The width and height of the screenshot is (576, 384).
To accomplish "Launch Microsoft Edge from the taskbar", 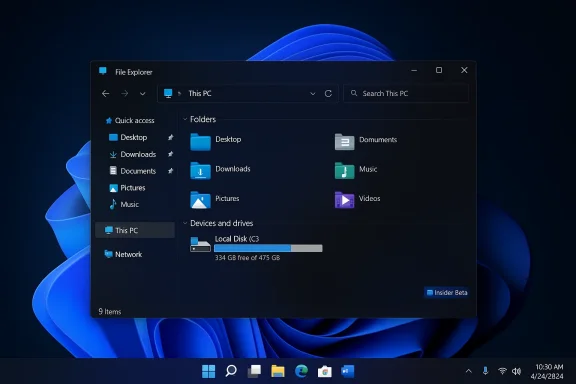I will (x=301, y=371).
